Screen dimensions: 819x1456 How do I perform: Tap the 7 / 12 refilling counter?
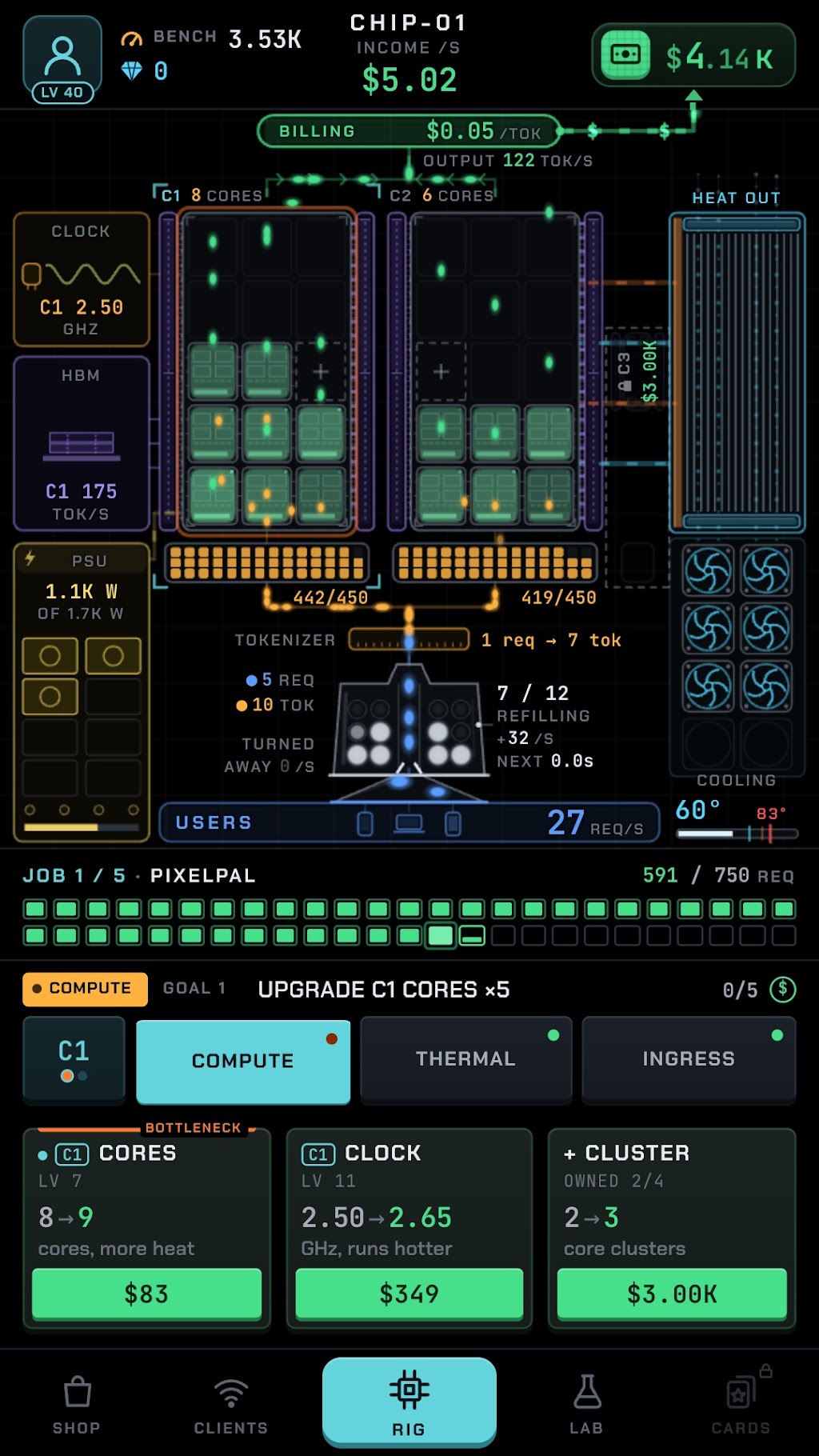pyautogui.click(x=533, y=693)
